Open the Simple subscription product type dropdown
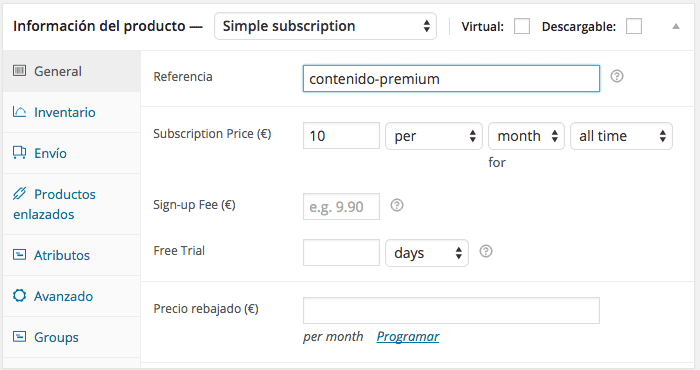The height and width of the screenshot is (370, 700). click(x=325, y=26)
